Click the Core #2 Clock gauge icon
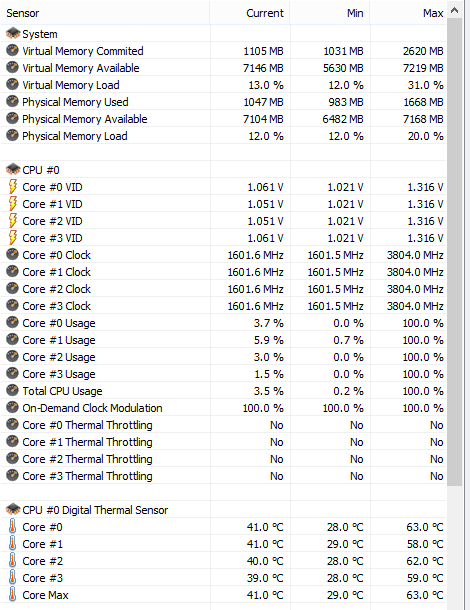The width and height of the screenshot is (470, 610). 12,289
